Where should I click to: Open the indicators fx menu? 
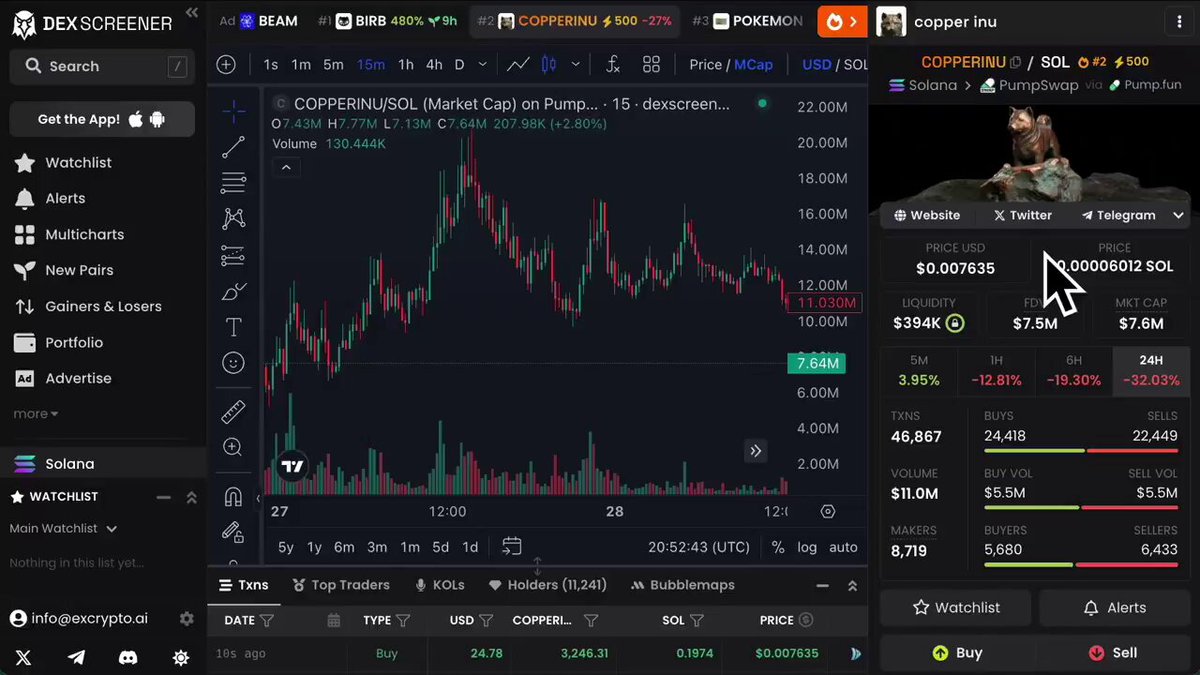pos(613,64)
